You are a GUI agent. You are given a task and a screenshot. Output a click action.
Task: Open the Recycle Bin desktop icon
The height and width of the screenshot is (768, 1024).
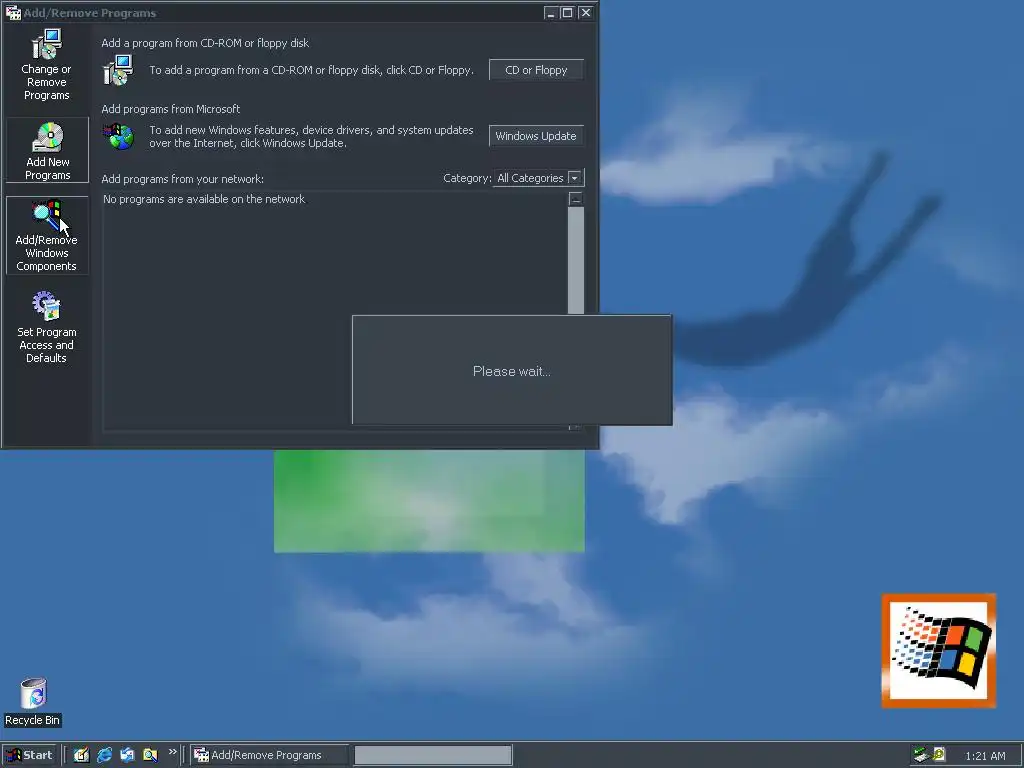coord(33,702)
